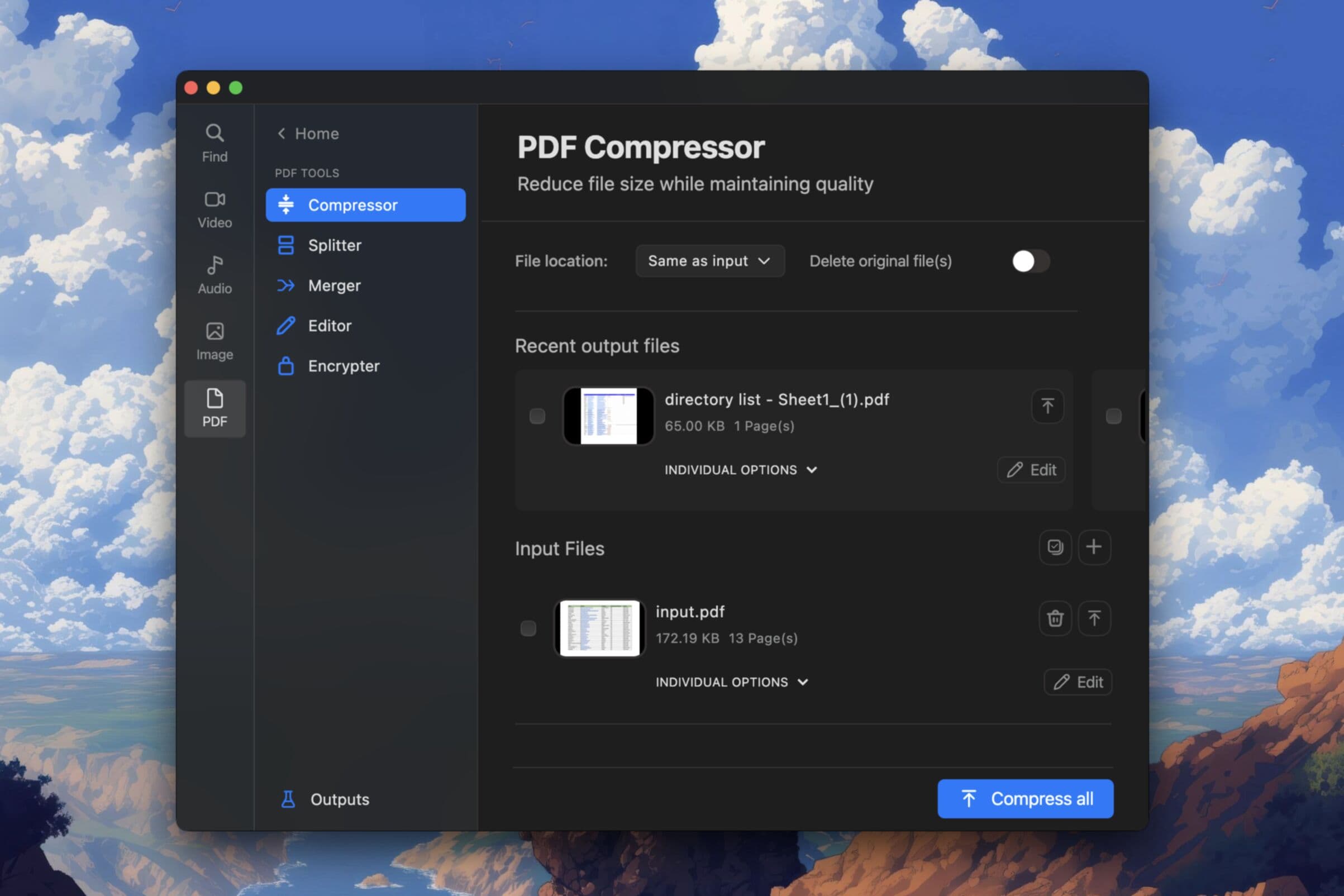Viewport: 1344px width, 896px height.
Task: Check the input.pdf checkbox
Action: [x=528, y=628]
